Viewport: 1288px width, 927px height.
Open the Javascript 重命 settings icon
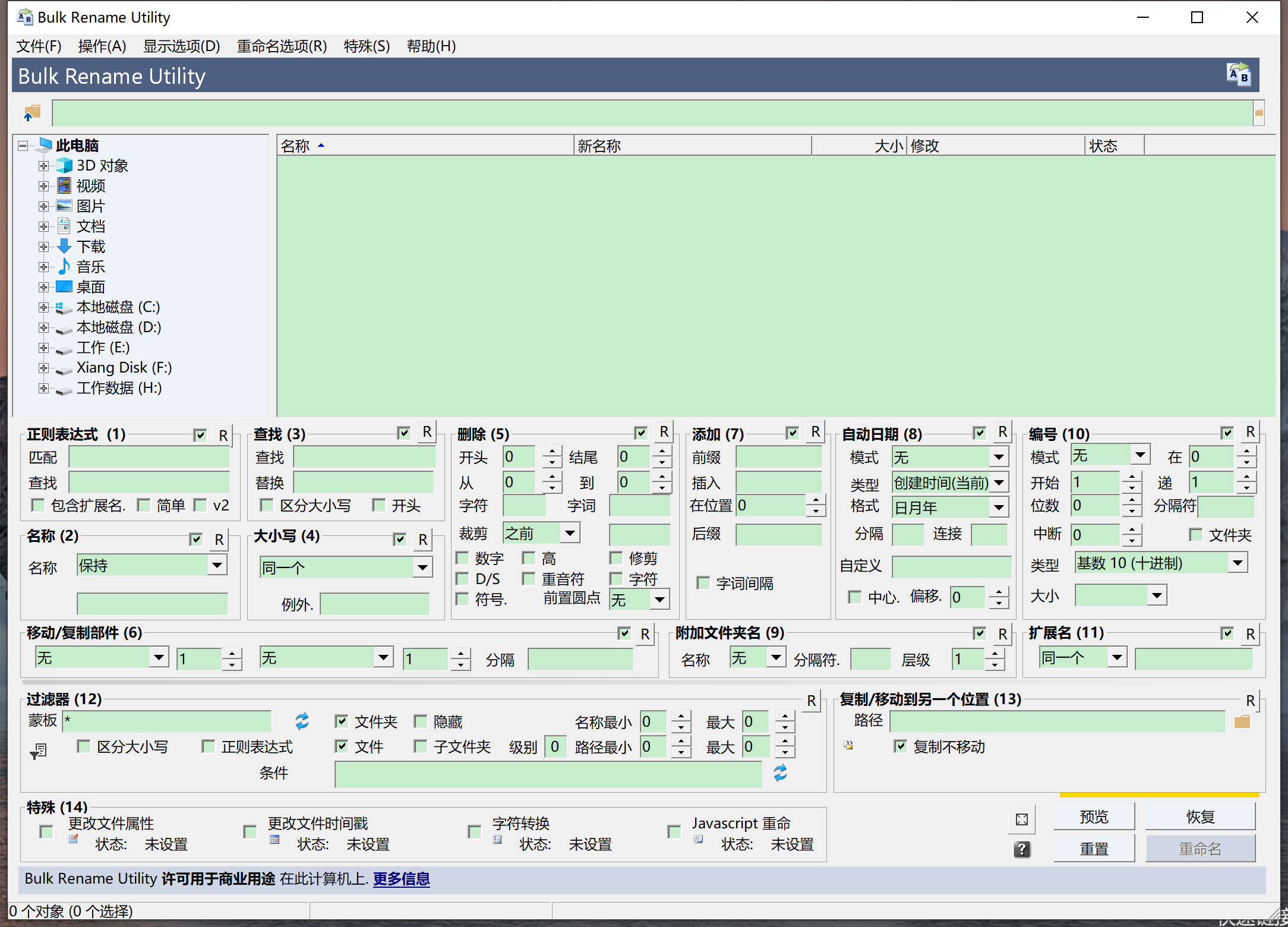point(698,840)
